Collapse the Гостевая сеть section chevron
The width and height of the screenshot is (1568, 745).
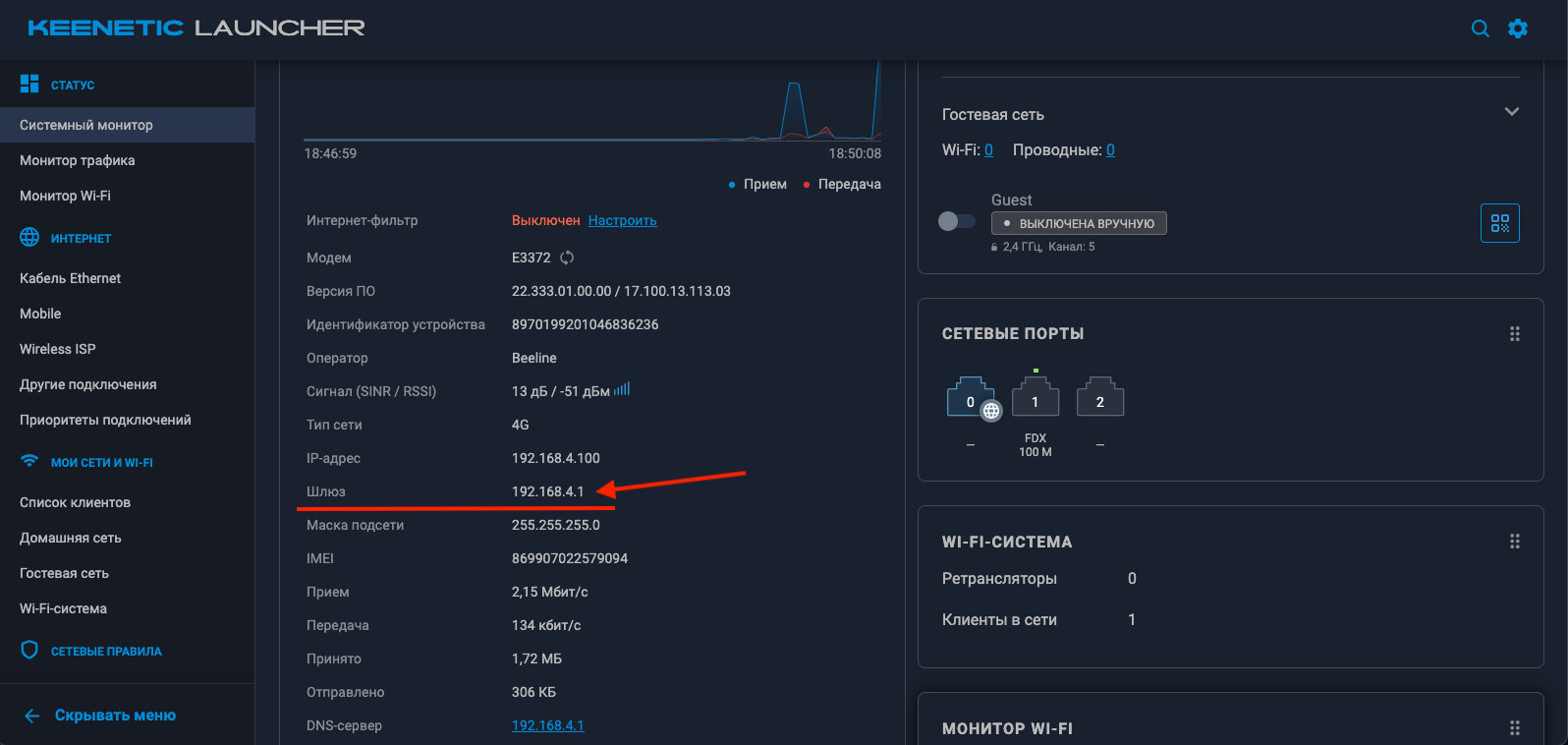[1511, 112]
